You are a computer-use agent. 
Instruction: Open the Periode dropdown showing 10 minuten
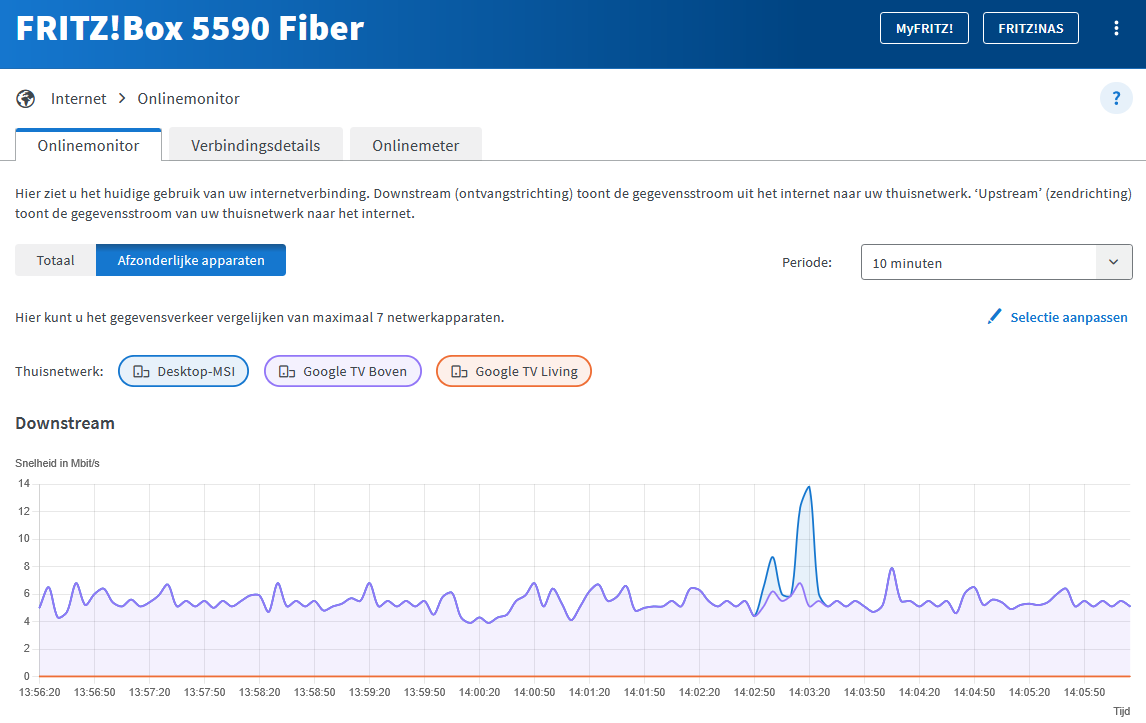pyautogui.click(x=978, y=263)
